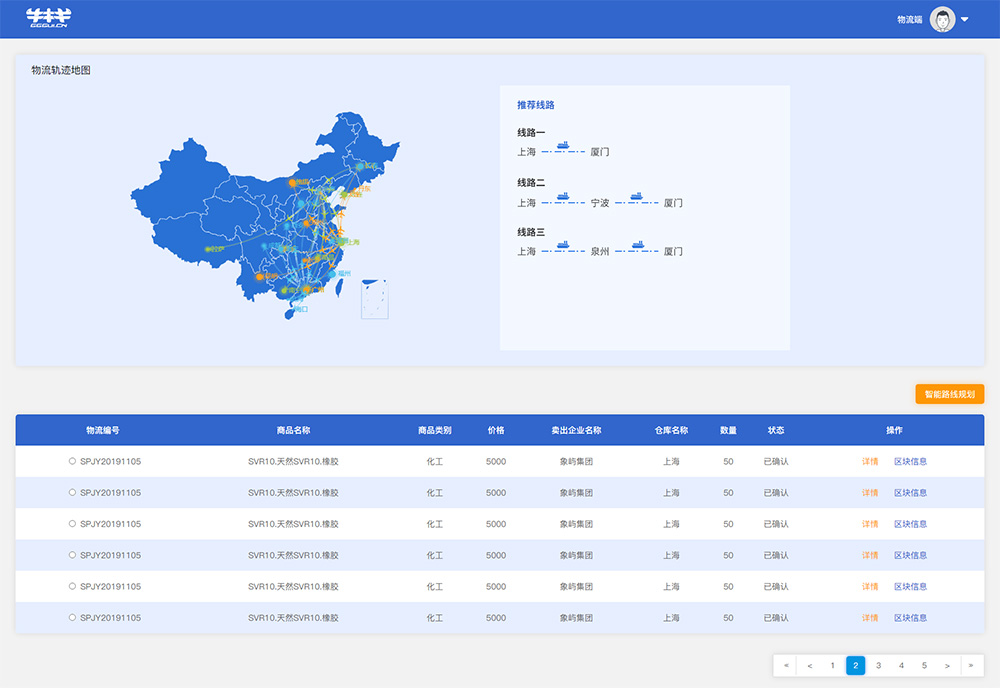Click the 卖出企业名称 column header
1000x688 pixels.
(x=577, y=430)
